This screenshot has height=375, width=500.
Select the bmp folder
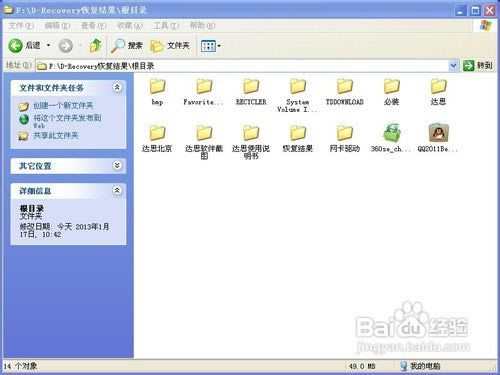point(157,86)
